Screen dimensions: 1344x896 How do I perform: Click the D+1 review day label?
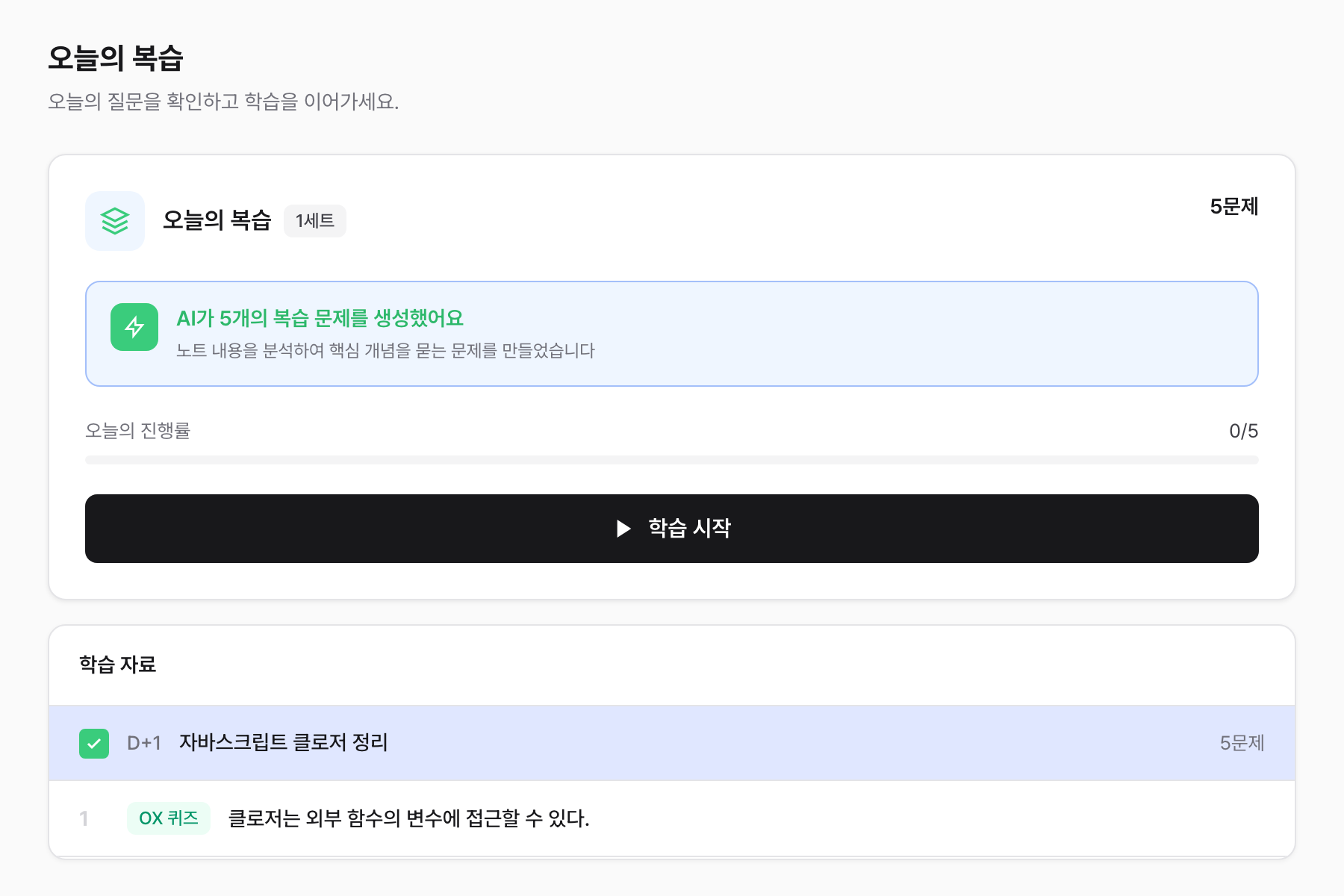(144, 743)
